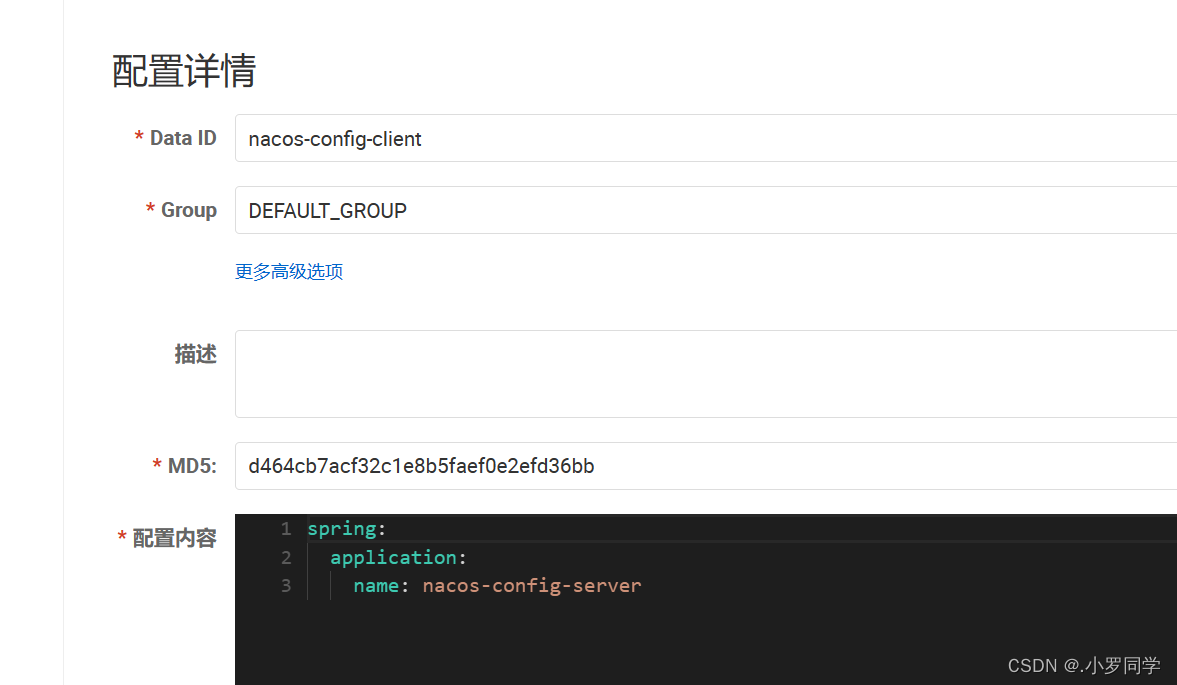Click 'application:' on editor line 2
This screenshot has height=685, width=1177.
pos(399,557)
